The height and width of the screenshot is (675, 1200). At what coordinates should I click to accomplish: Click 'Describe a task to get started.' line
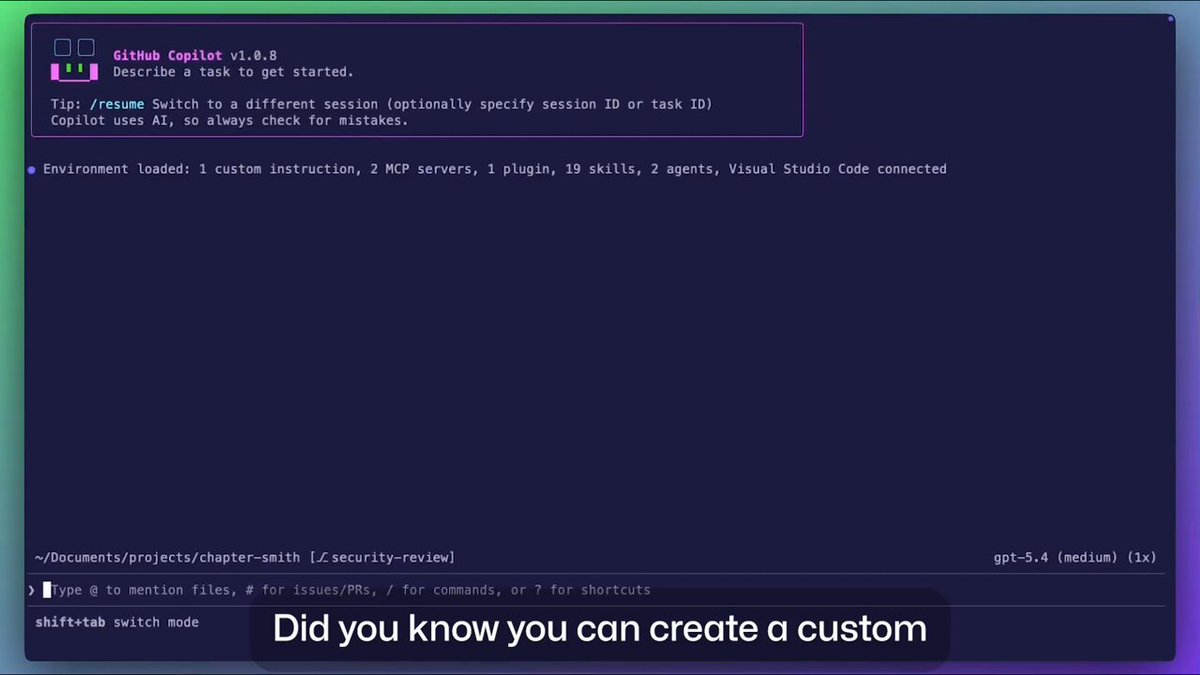pyautogui.click(x=233, y=72)
